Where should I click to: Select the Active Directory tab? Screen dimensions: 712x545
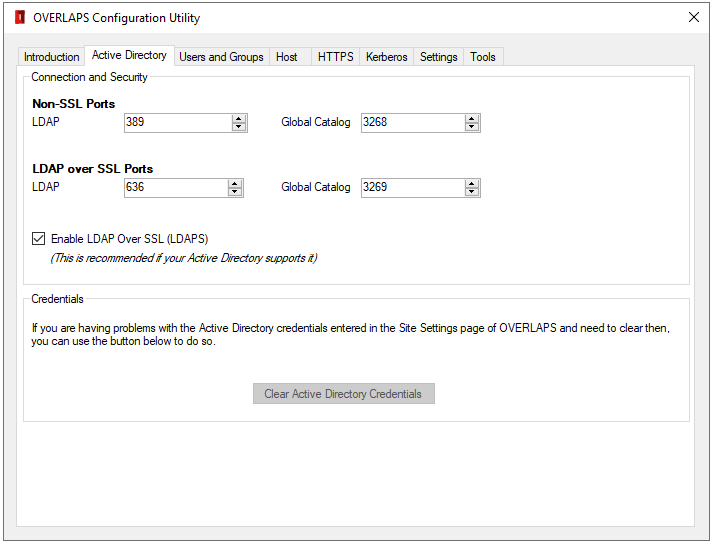[129, 55]
